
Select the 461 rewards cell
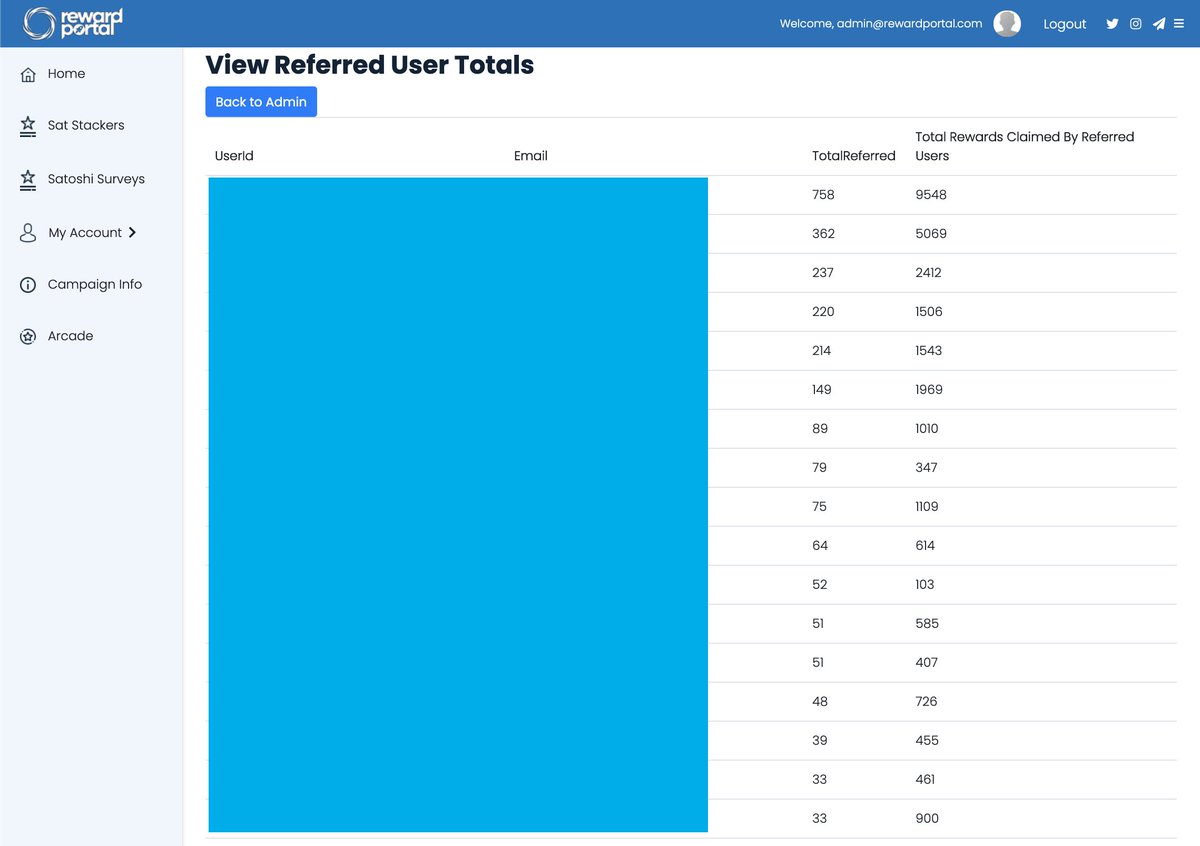(x=925, y=780)
